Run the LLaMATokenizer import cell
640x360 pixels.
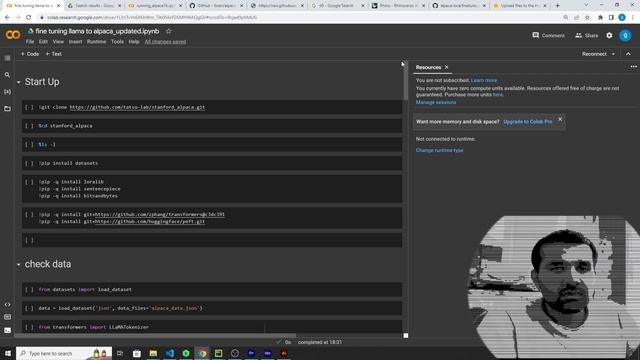tap(29, 327)
